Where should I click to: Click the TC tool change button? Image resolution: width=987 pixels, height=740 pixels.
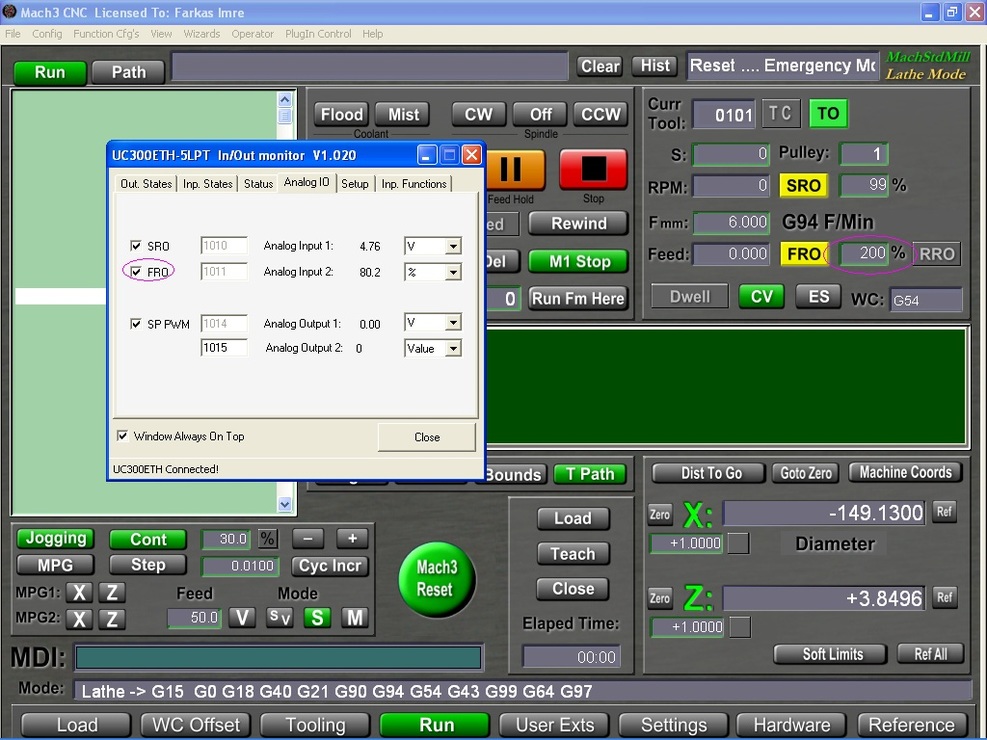pyautogui.click(x=780, y=114)
